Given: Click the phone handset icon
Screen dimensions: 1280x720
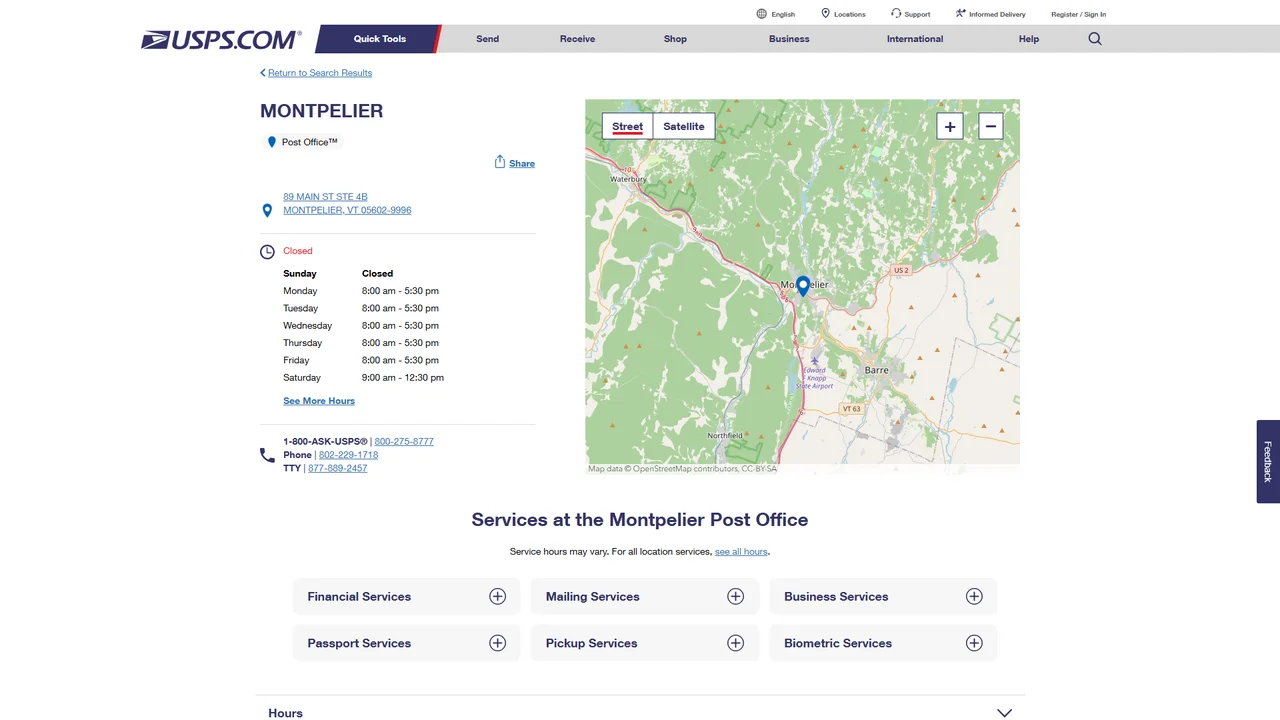Looking at the screenshot, I should pos(267,455).
